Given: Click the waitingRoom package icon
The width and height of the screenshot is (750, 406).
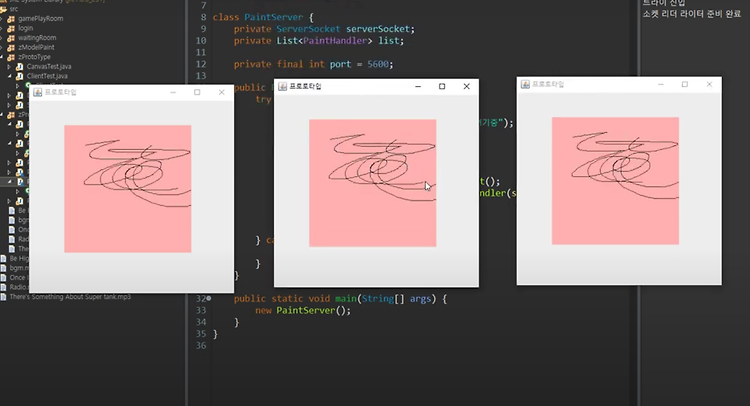Looking at the screenshot, I should click(x=11, y=38).
